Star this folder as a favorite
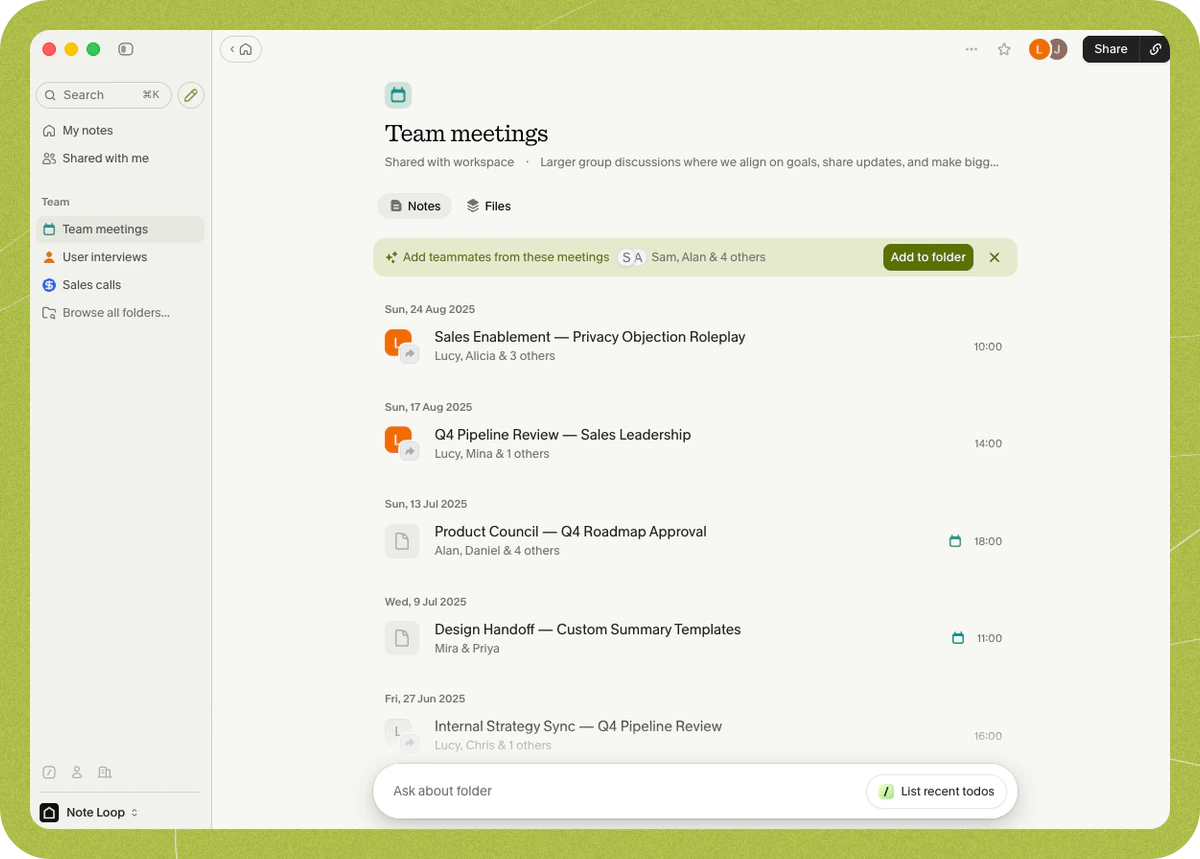Image resolution: width=1200 pixels, height=859 pixels. click(1004, 49)
